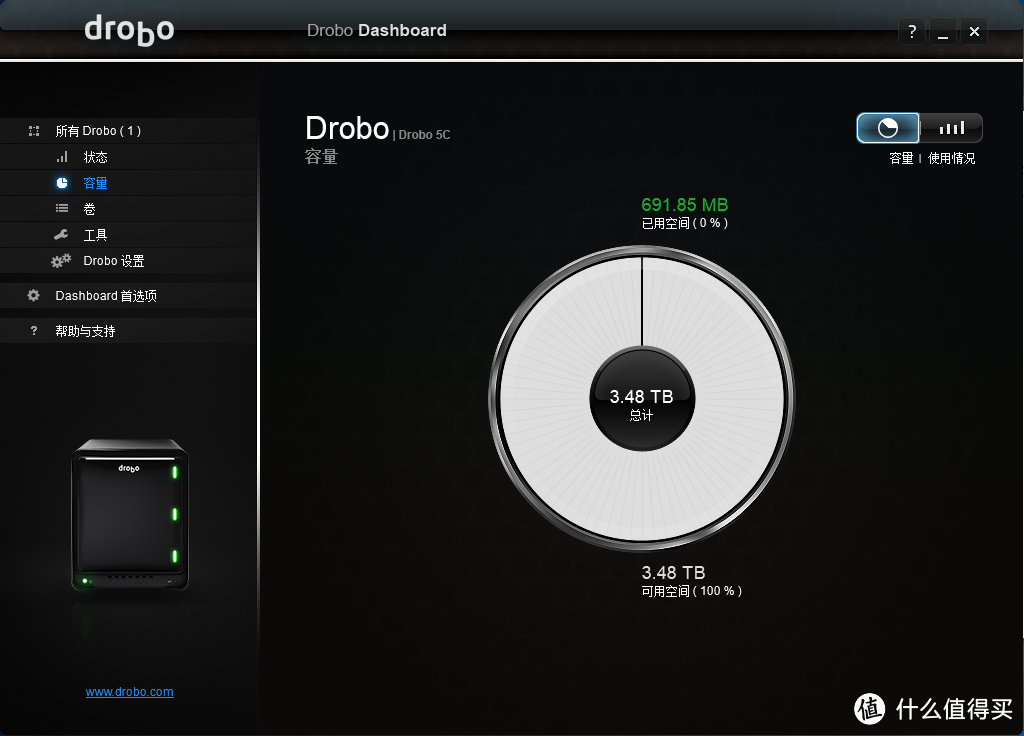
Task: Click the 容量 view label under toggle
Action: 901,159
